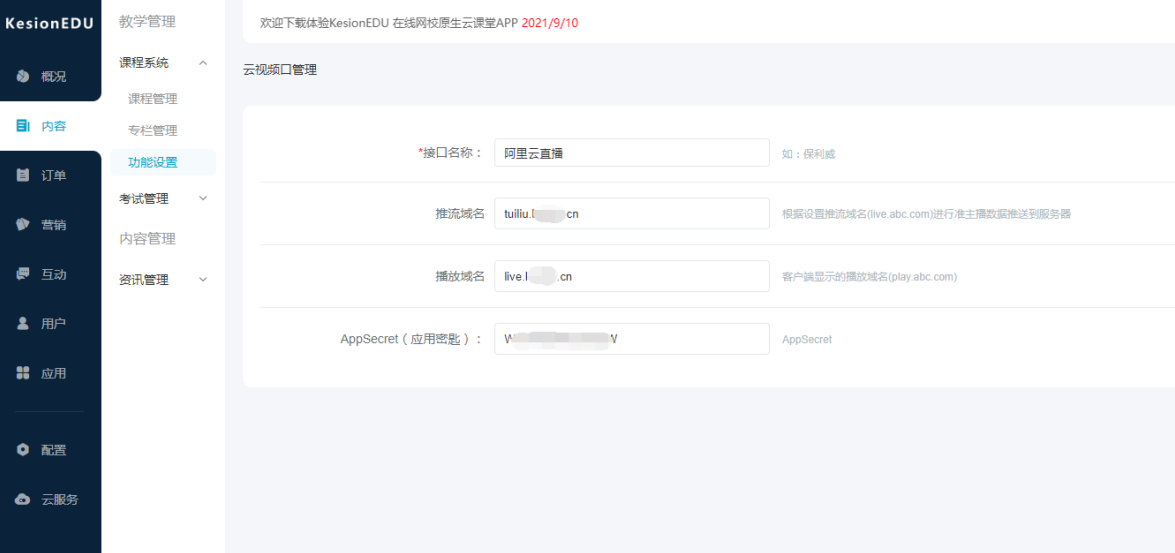1175x553 pixels.
Task: Open 专栏管理 in the submenu
Action: coord(153,131)
